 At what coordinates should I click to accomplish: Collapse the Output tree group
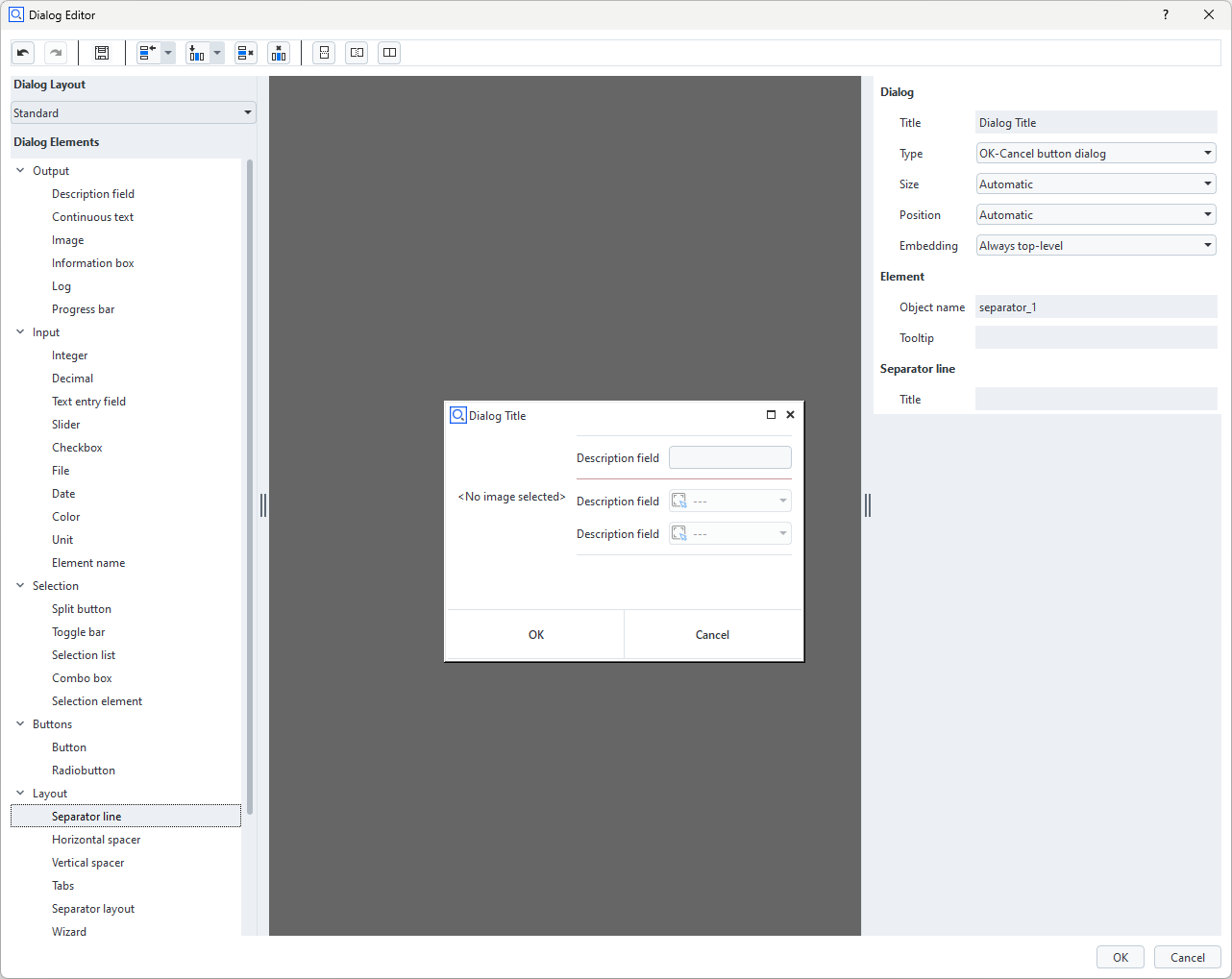click(20, 170)
